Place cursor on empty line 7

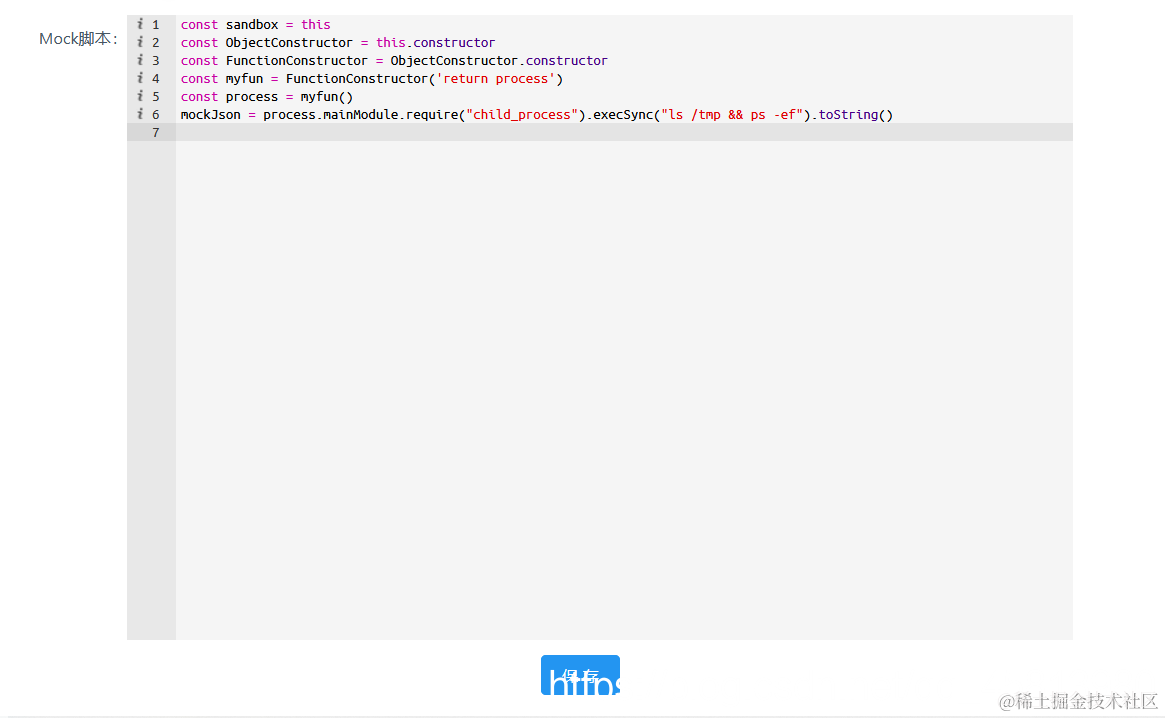(x=624, y=132)
